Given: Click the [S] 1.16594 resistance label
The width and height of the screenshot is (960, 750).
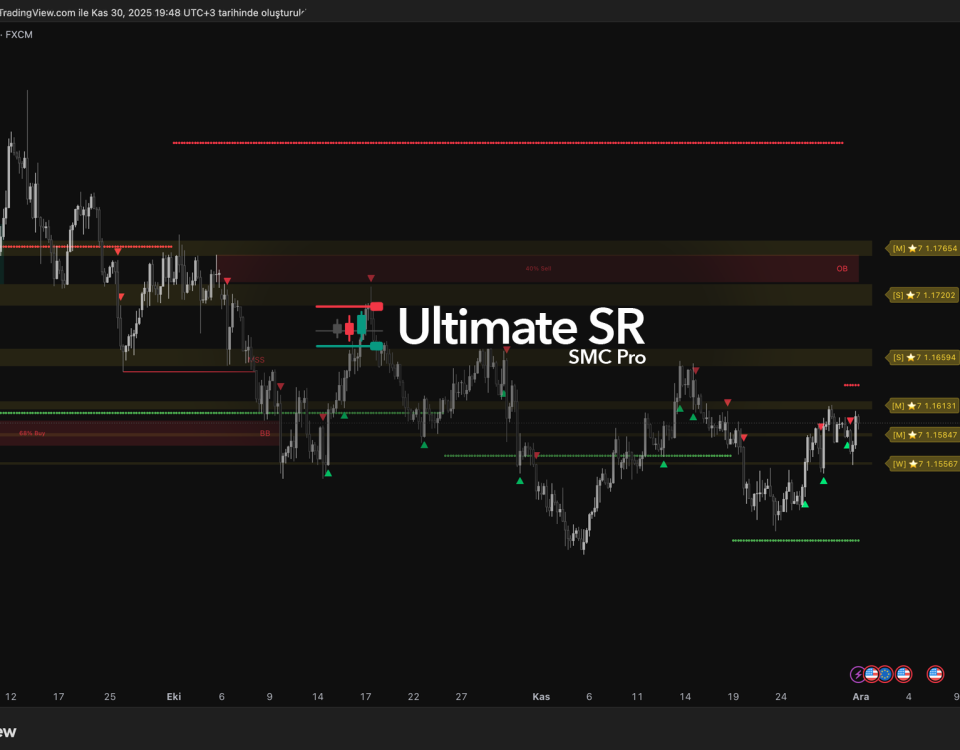Looking at the screenshot, I should coord(923,357).
